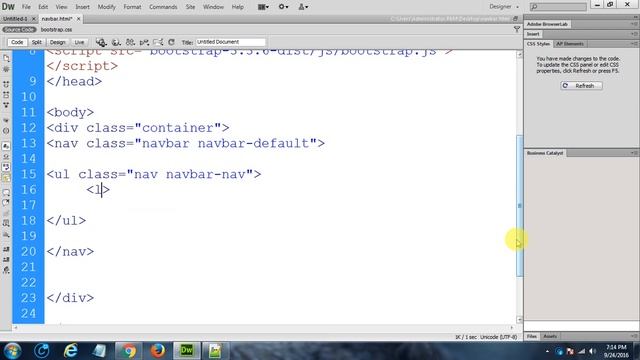Image resolution: width=640 pixels, height=360 pixels.
Task: Click the Format Source Code coding icon
Action: click(6, 270)
